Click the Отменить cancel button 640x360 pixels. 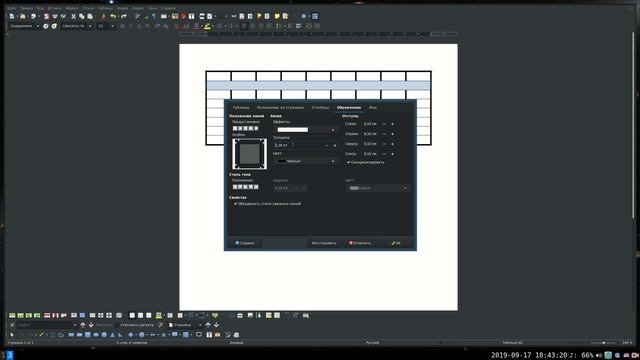point(360,243)
